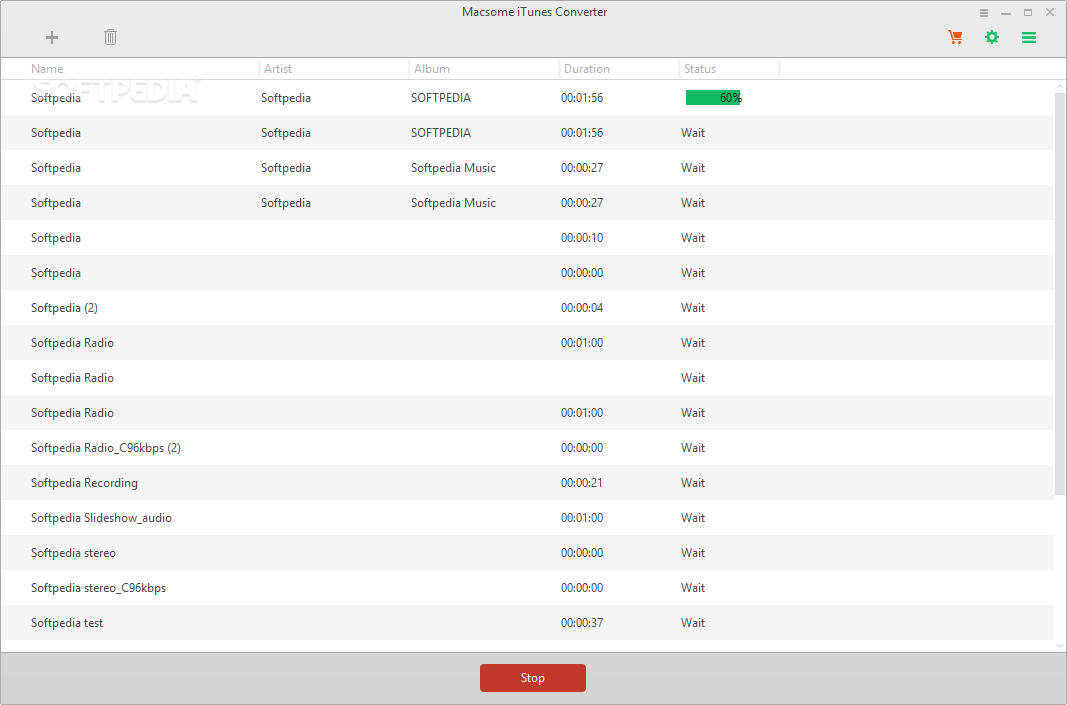Image resolution: width=1067 pixels, height=705 pixels.
Task: Open settings via the green gear icon
Action: pyautogui.click(x=992, y=37)
